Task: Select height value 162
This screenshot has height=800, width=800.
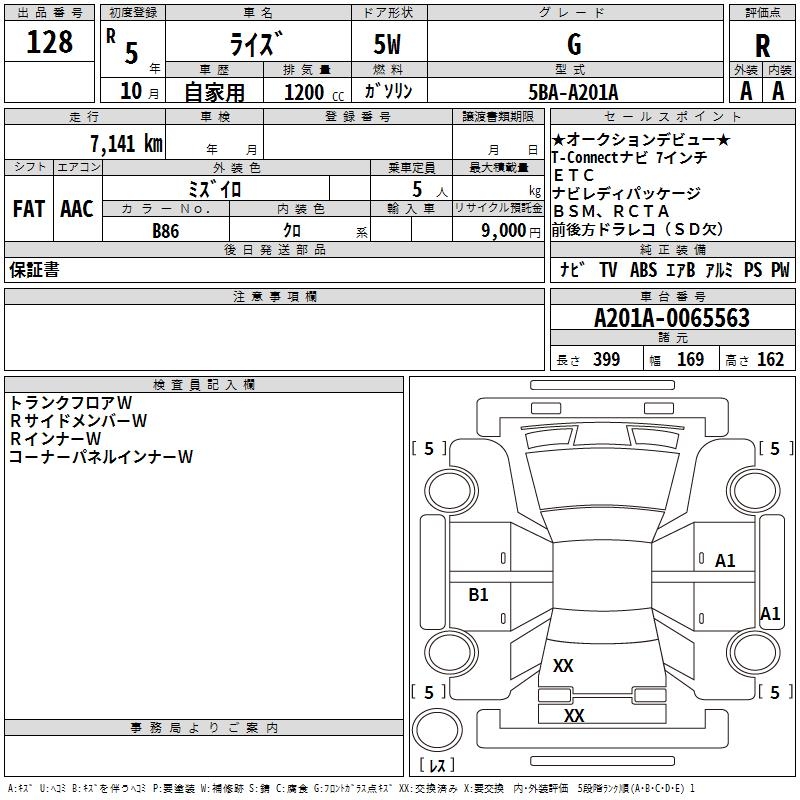Action: 770,359
